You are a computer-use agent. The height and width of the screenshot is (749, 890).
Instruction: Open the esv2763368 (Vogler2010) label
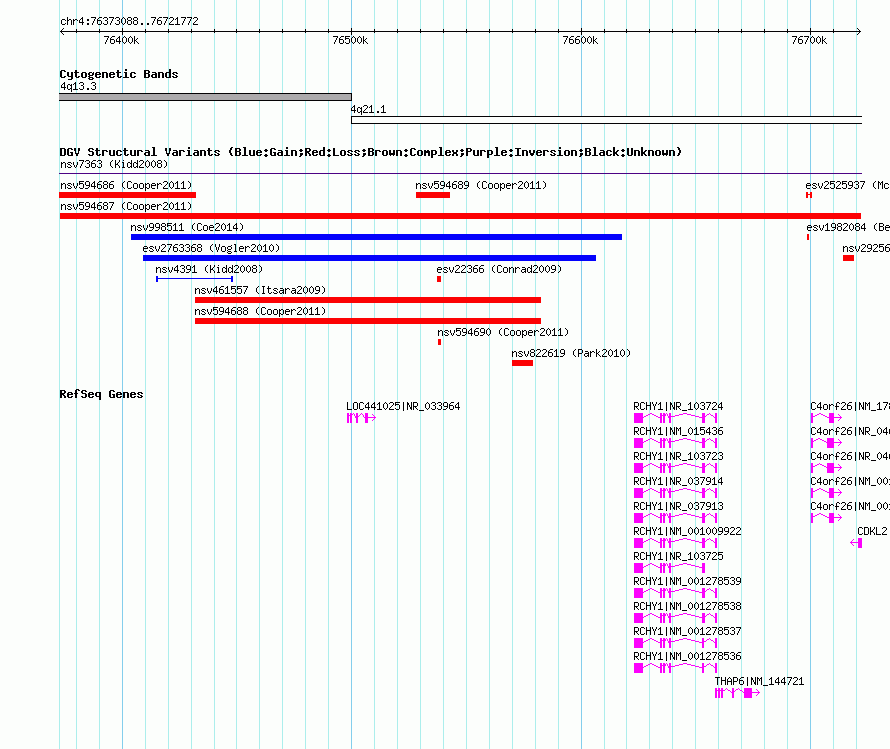211,248
